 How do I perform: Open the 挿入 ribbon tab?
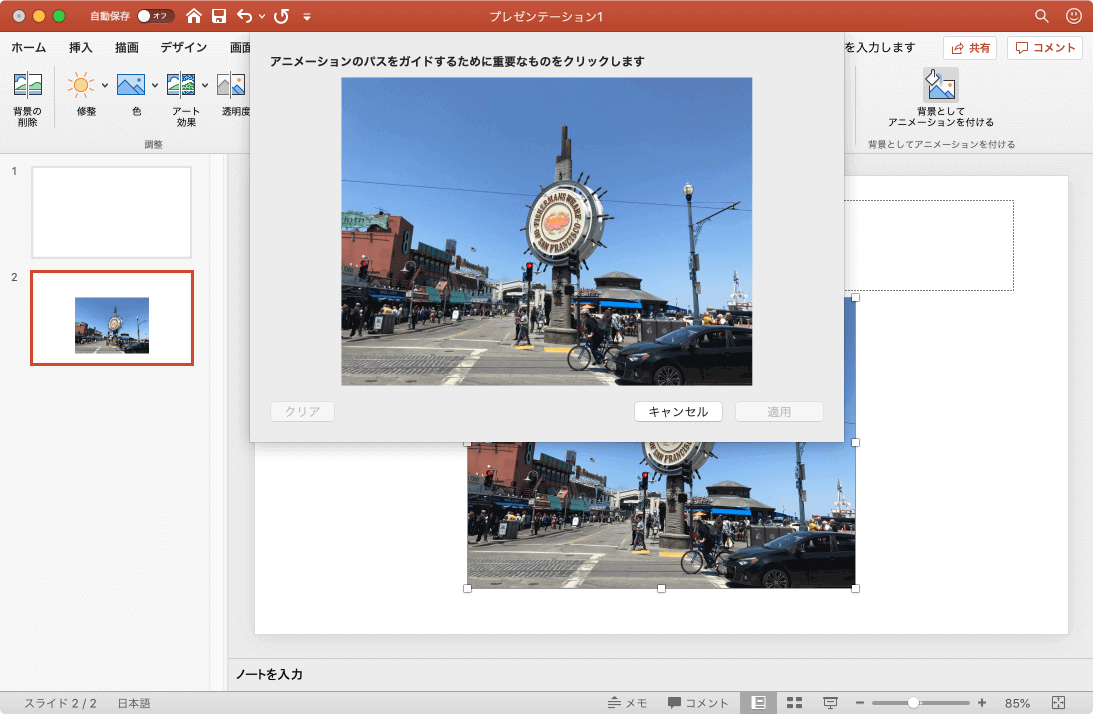(80, 47)
